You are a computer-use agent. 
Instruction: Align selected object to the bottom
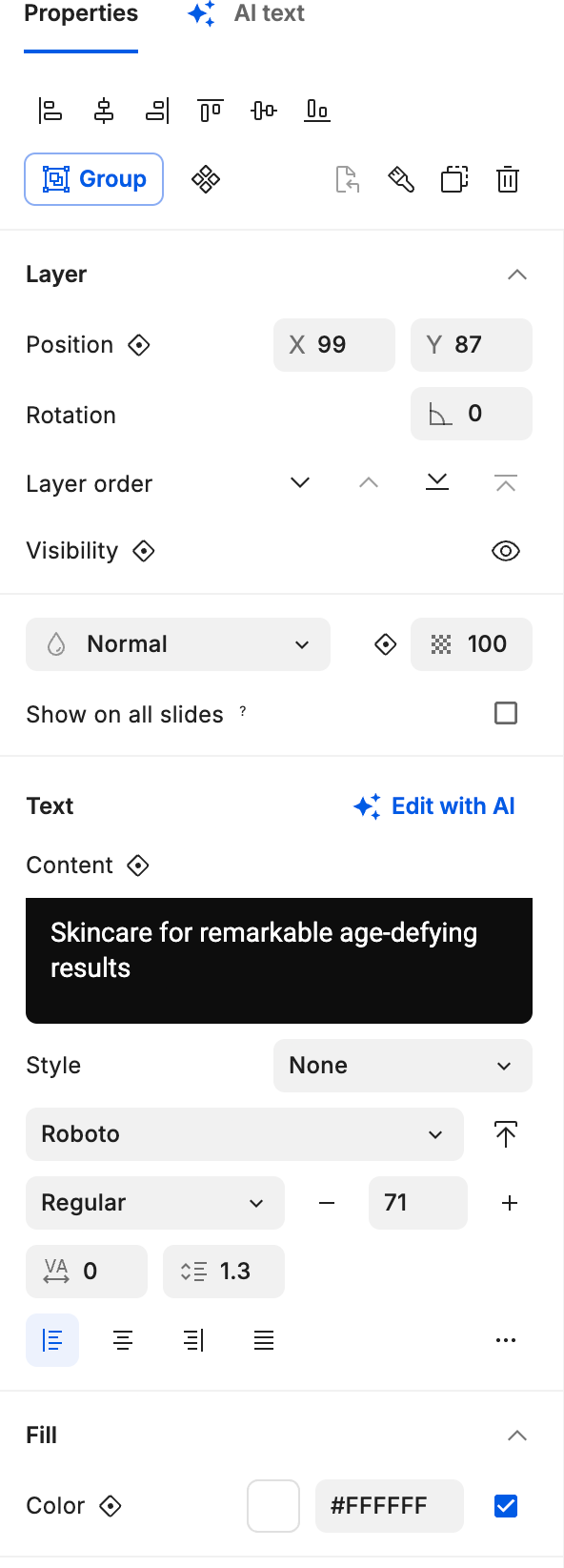point(316,111)
